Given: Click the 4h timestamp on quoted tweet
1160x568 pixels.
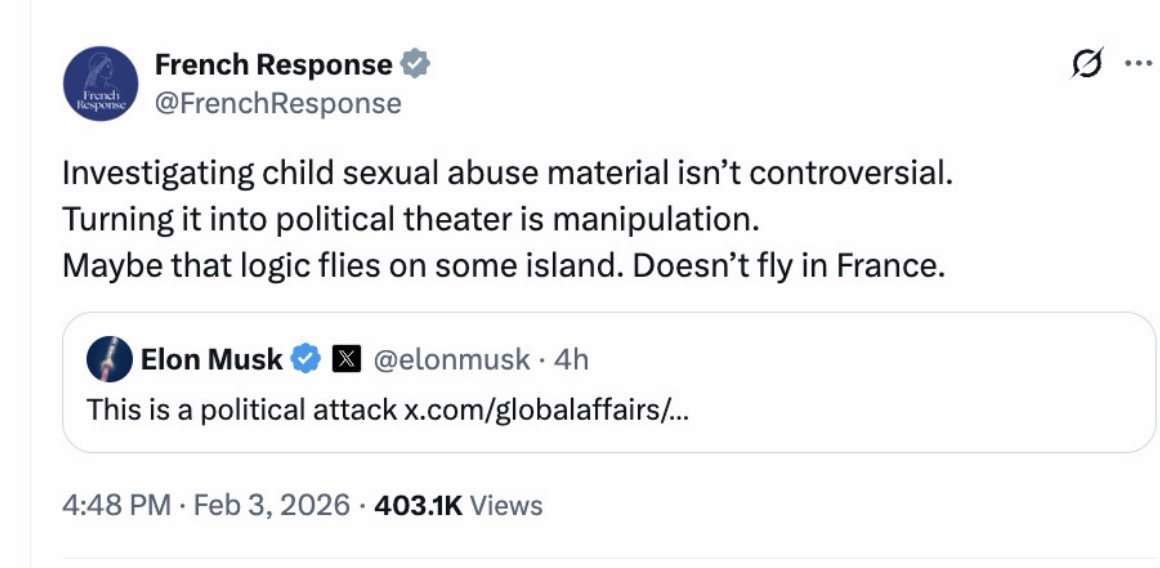Looking at the screenshot, I should pyautogui.click(x=571, y=360).
